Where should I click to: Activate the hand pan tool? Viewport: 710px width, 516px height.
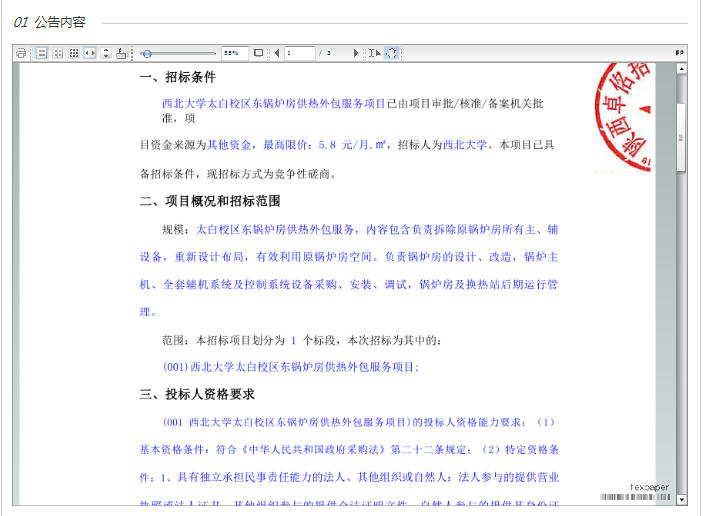pos(392,53)
